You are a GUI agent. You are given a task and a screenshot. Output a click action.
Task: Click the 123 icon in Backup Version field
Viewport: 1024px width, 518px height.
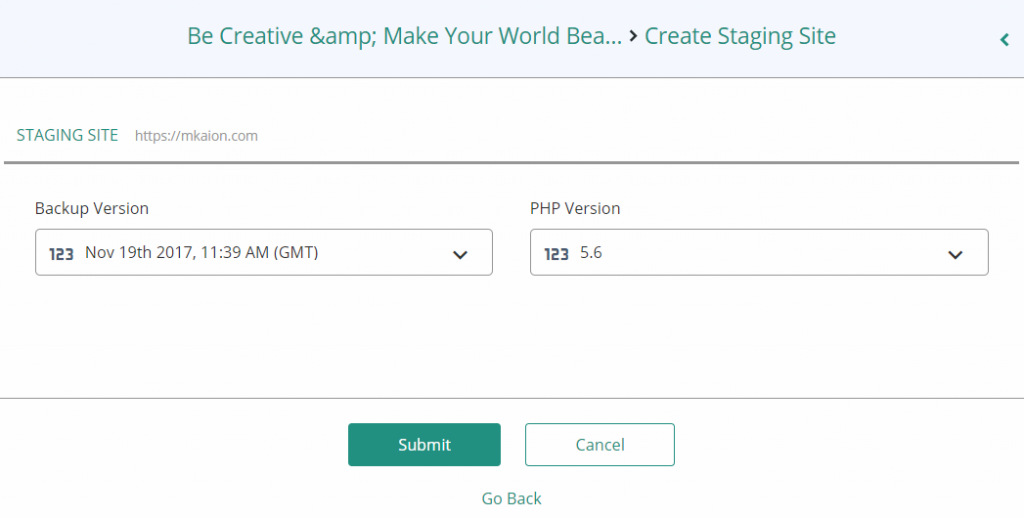click(61, 254)
